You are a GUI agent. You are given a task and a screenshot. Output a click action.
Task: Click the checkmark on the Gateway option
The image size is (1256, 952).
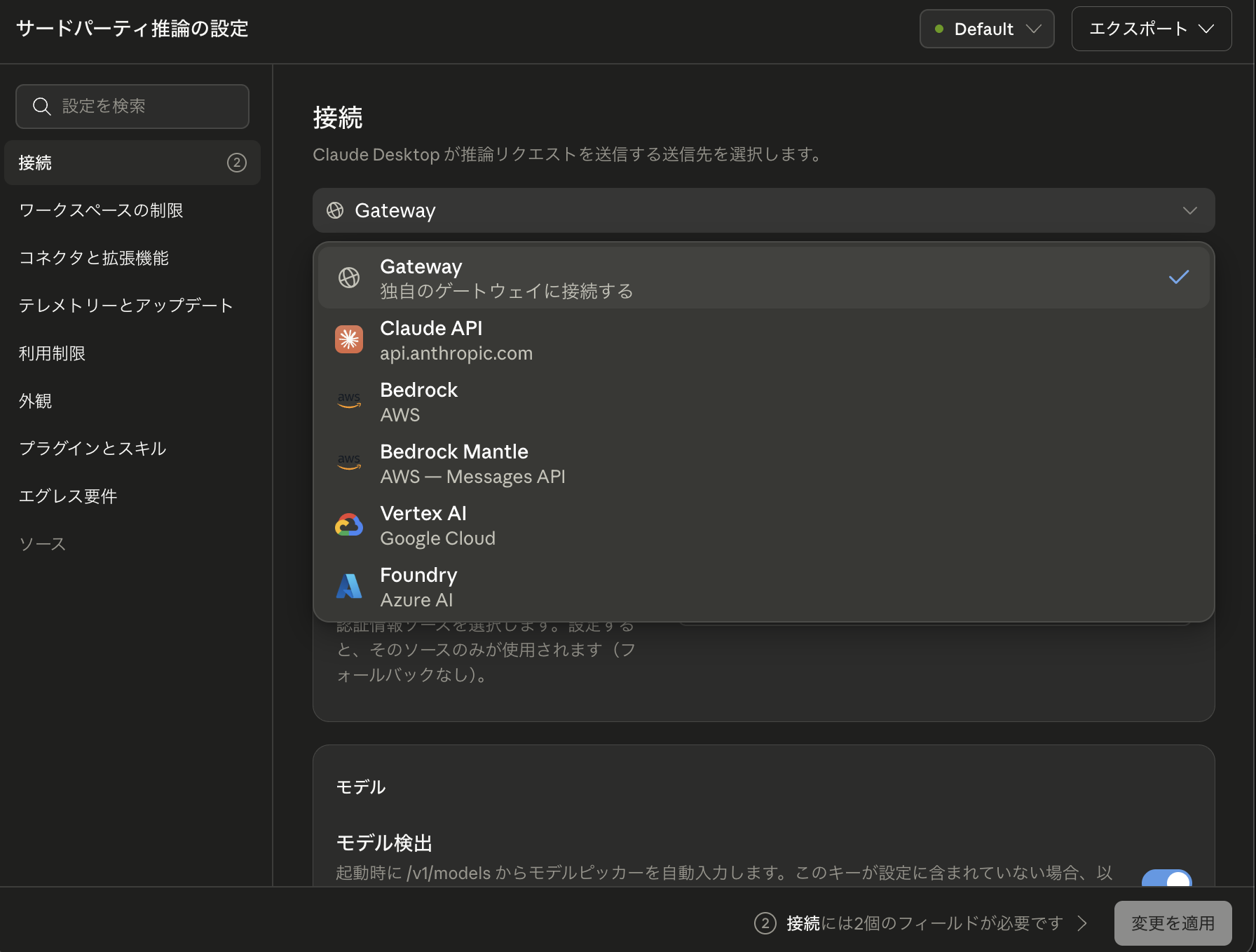tap(1179, 278)
